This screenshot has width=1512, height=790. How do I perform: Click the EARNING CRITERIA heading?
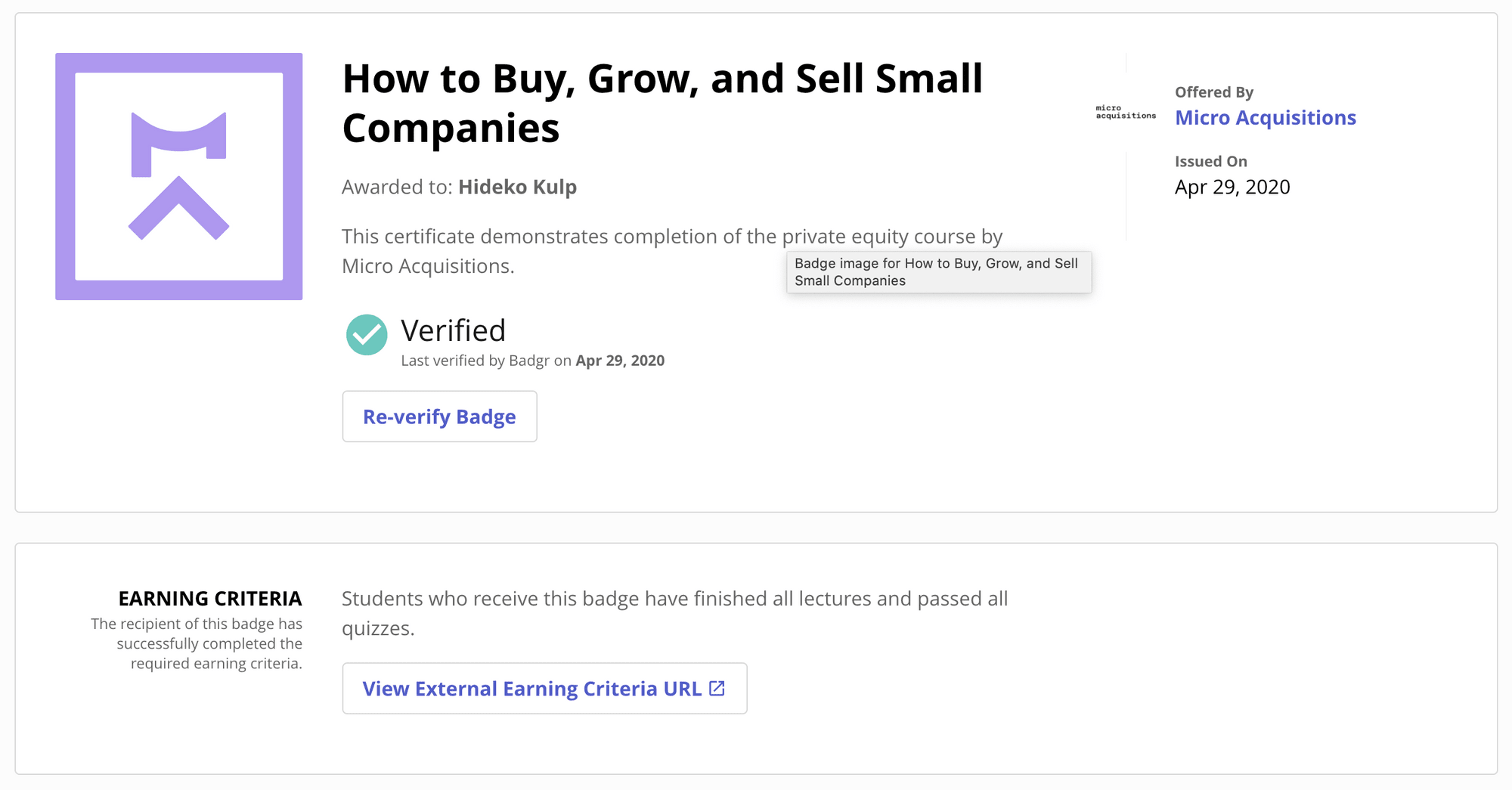point(210,599)
